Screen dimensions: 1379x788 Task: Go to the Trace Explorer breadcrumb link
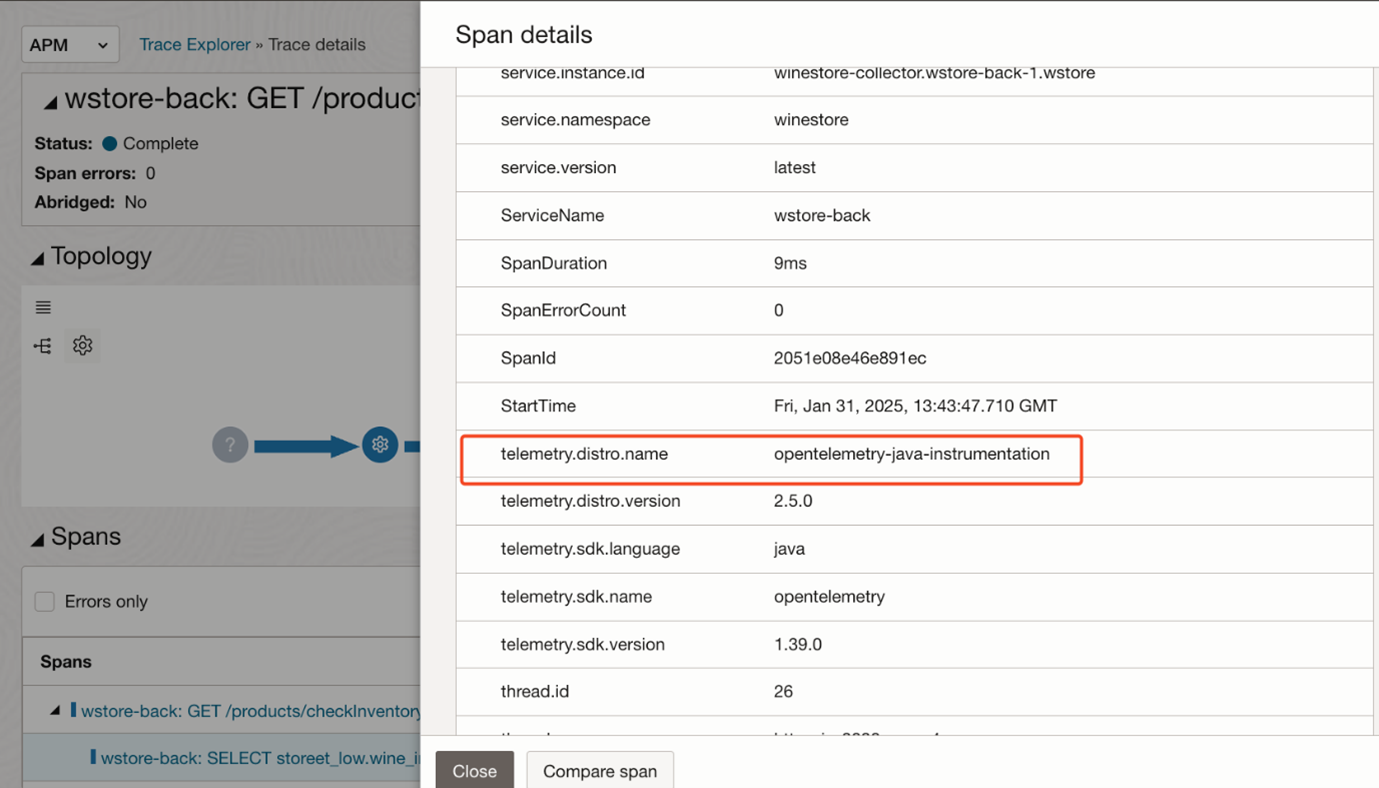click(x=195, y=45)
